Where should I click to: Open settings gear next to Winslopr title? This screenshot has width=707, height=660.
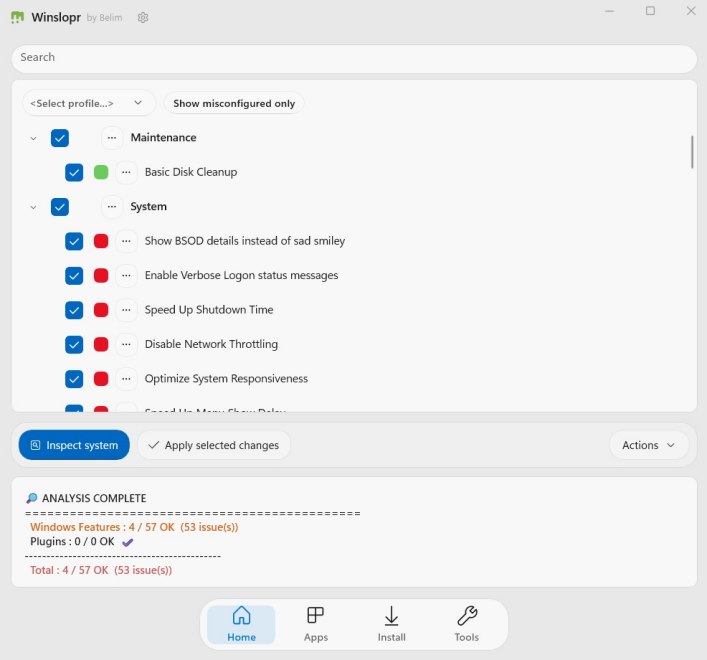(143, 17)
